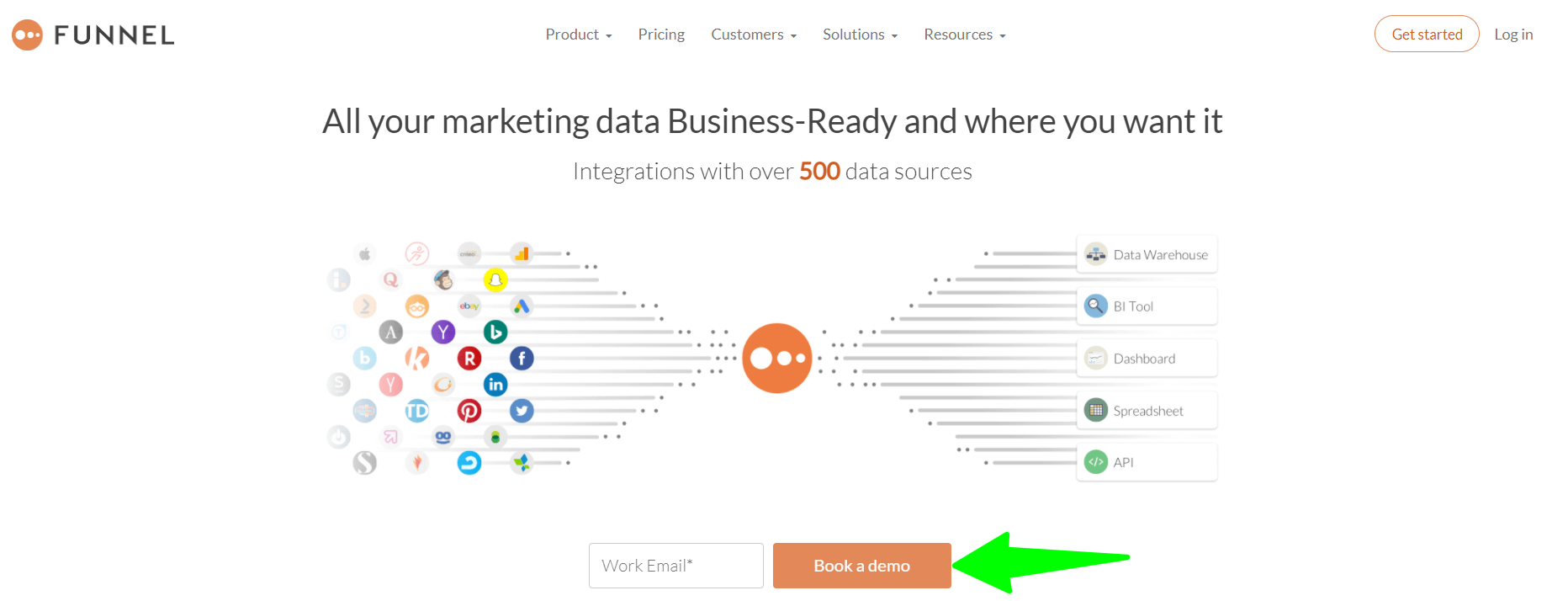Viewport: 1568px width, 601px height.
Task: Click the Google Ads integration icon
Action: point(521,306)
